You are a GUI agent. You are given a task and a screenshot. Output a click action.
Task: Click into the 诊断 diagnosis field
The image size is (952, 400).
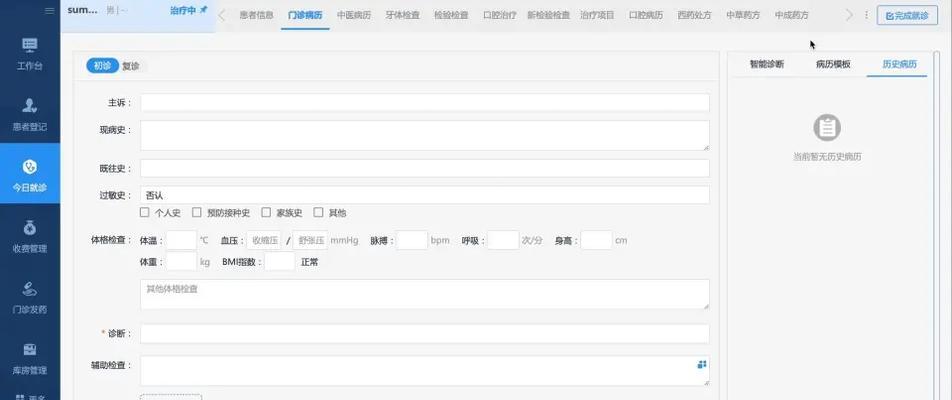[424, 333]
